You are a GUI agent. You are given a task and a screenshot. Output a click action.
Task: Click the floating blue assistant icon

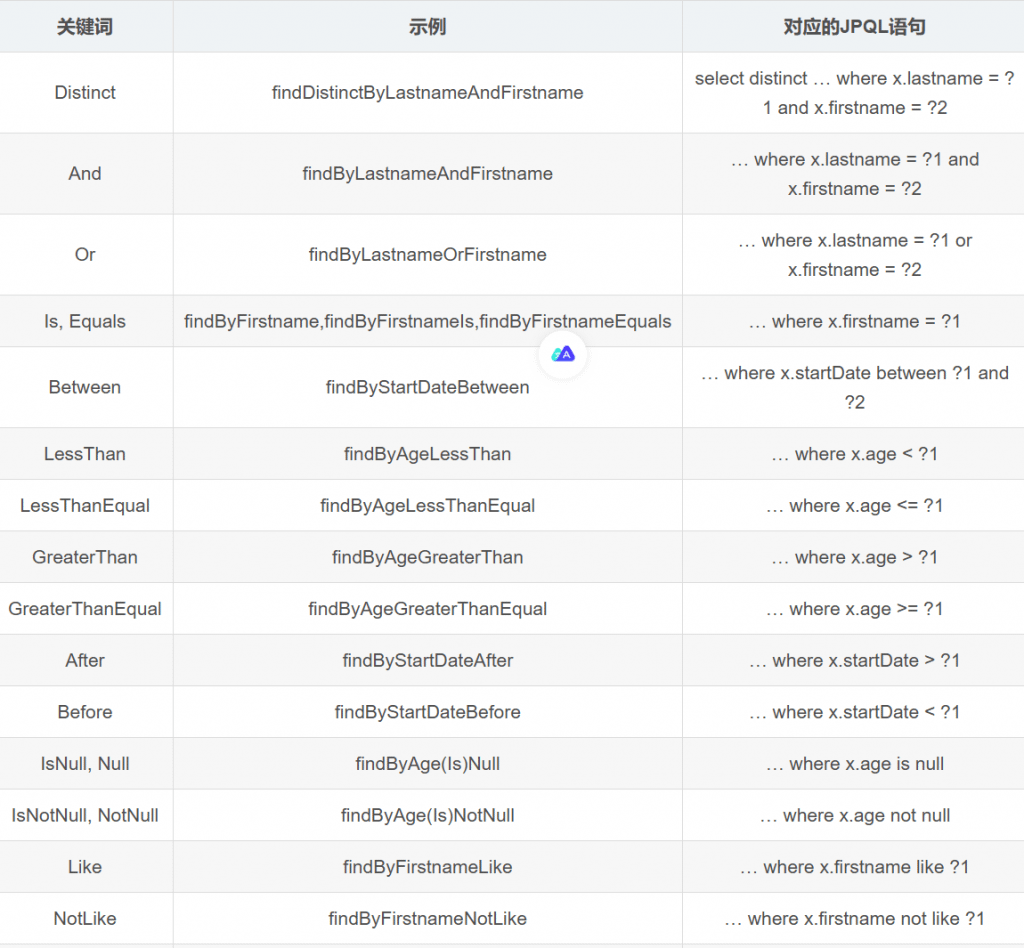(x=563, y=354)
